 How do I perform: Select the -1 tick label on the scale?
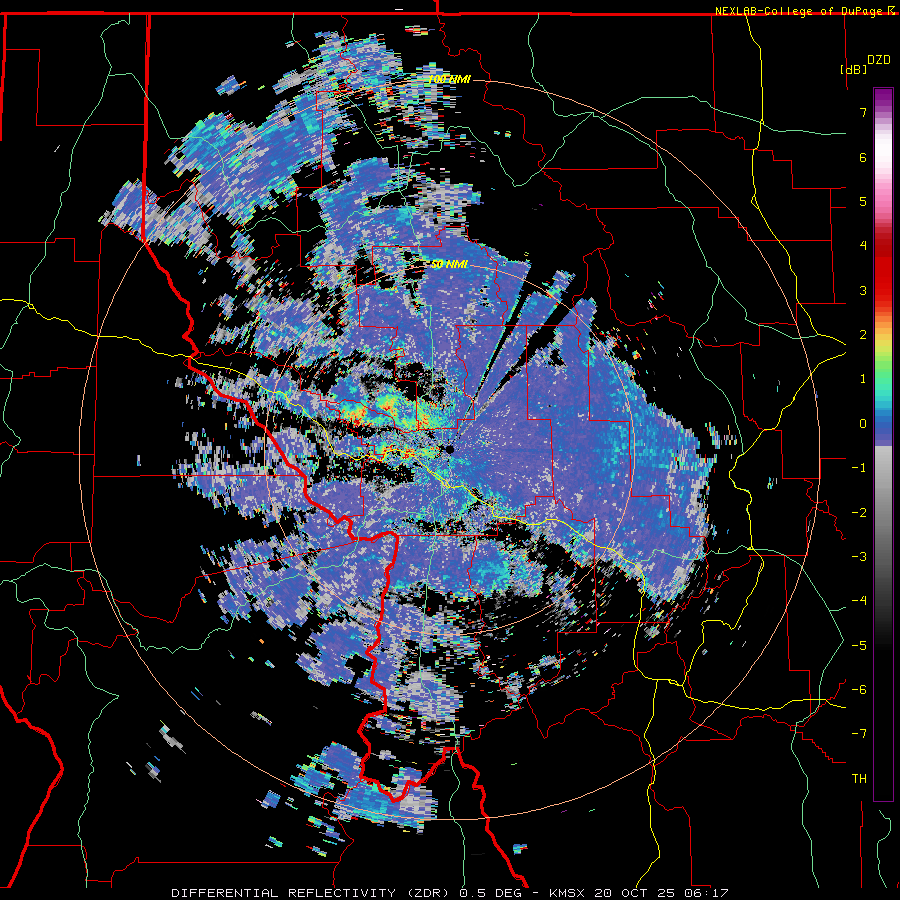[859, 468]
